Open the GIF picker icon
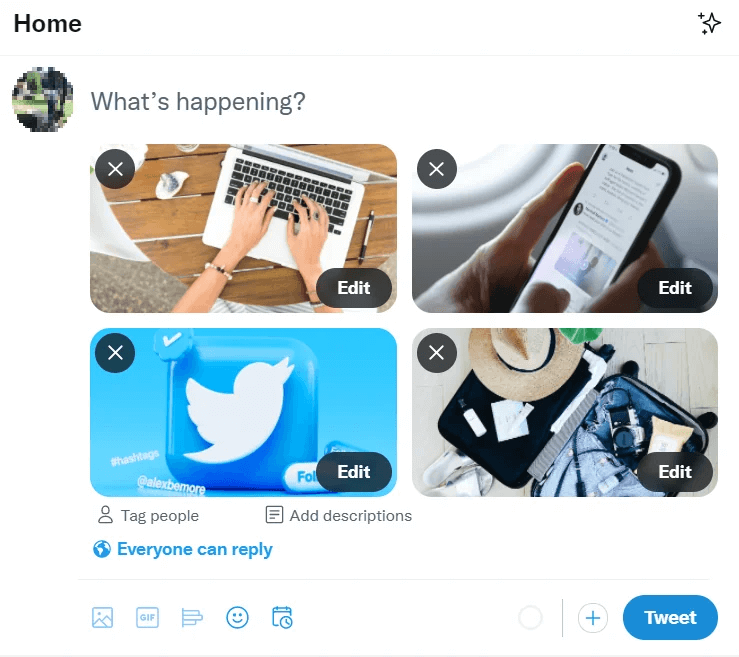This screenshot has width=739, height=657. [x=148, y=617]
